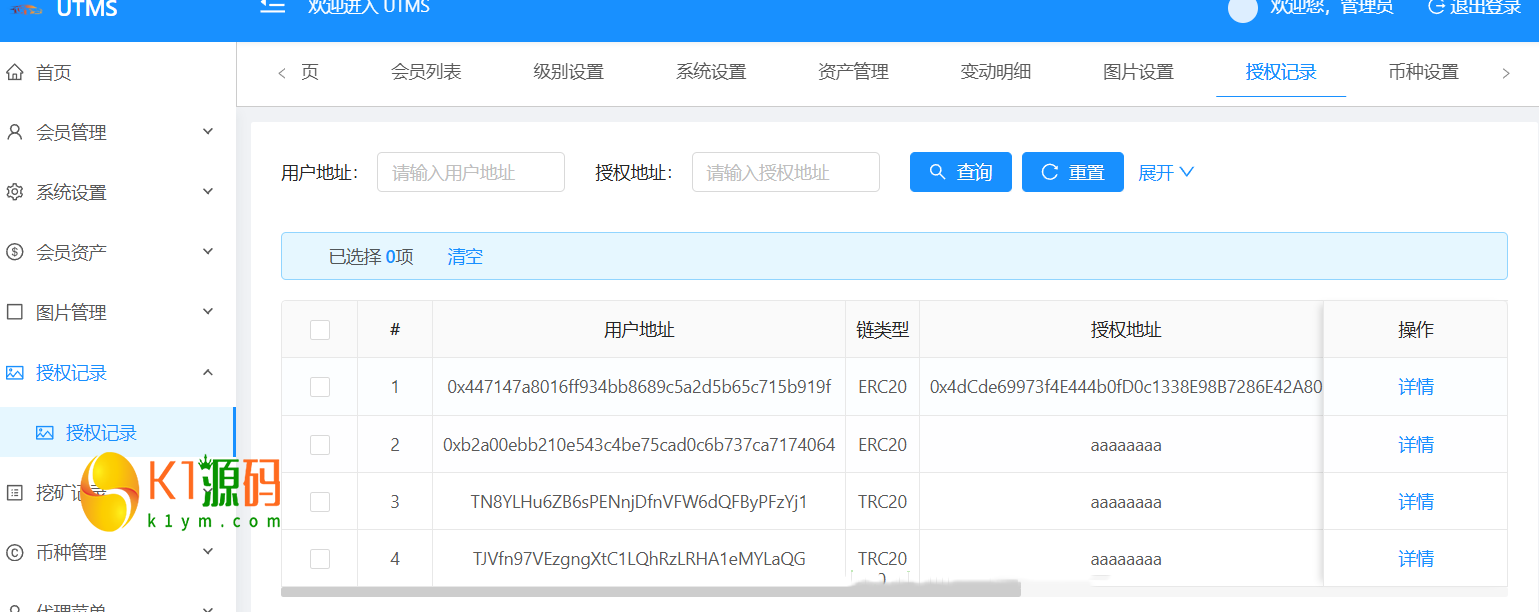Viewport: 1539px width, 612px height.
Task: Focus the 授权地址 input field
Action: point(786,172)
